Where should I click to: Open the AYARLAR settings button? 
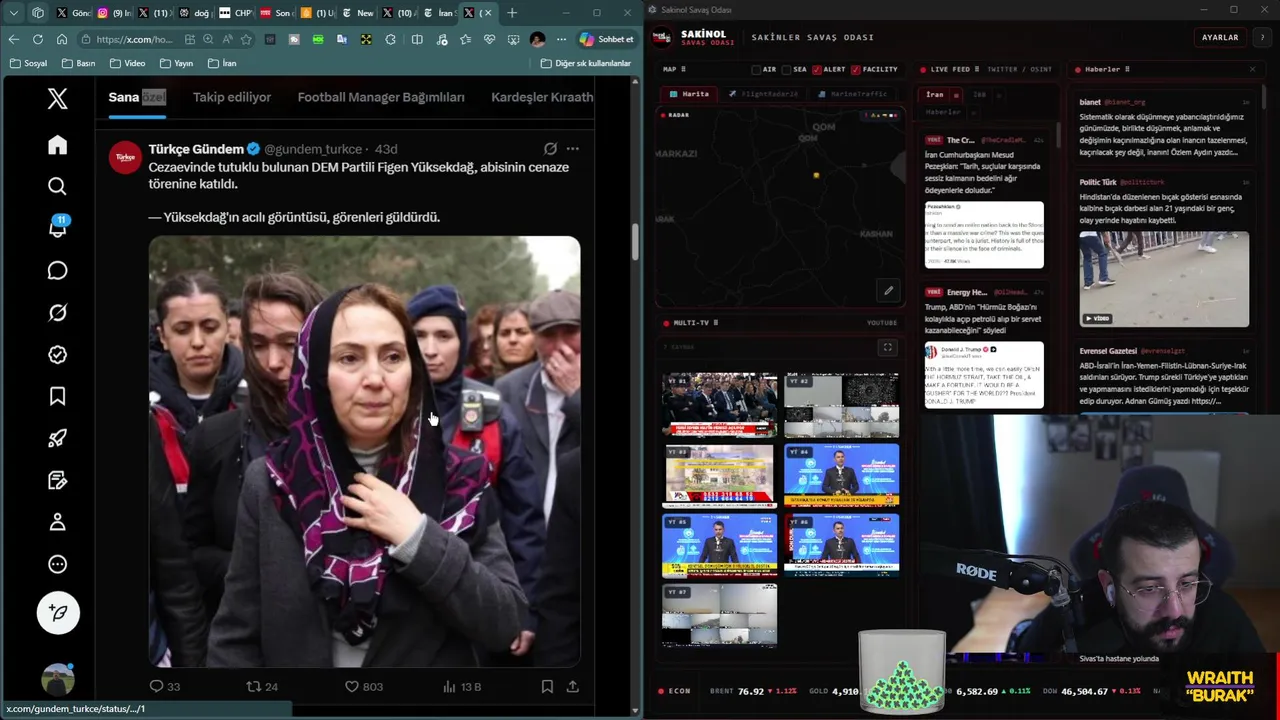pyautogui.click(x=1220, y=37)
